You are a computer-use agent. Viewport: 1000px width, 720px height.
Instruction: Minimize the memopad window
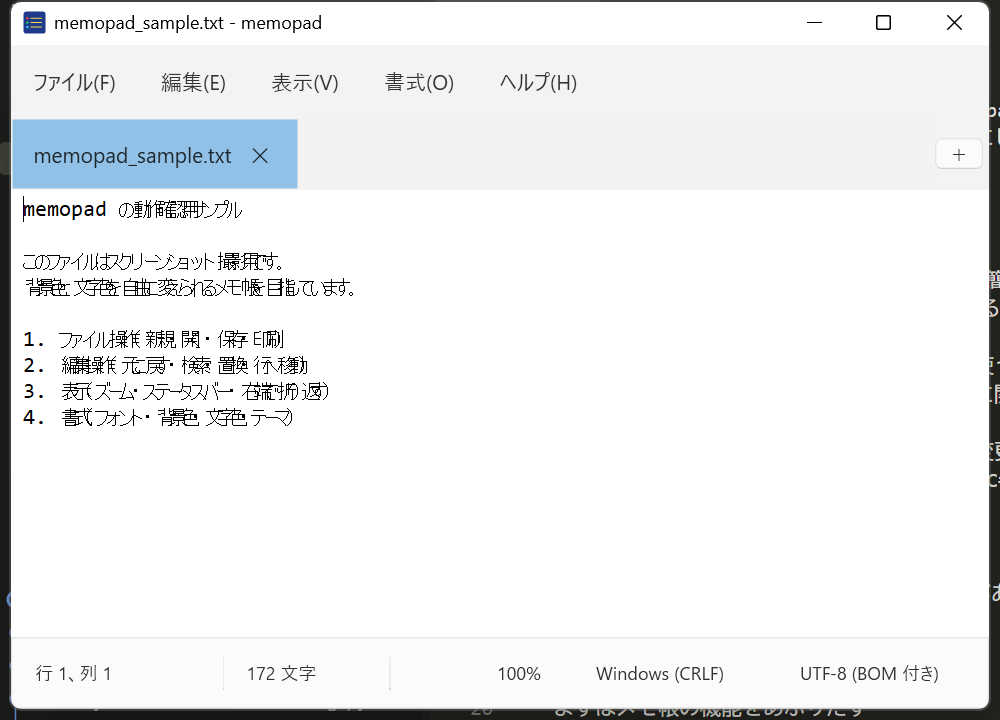(814, 23)
